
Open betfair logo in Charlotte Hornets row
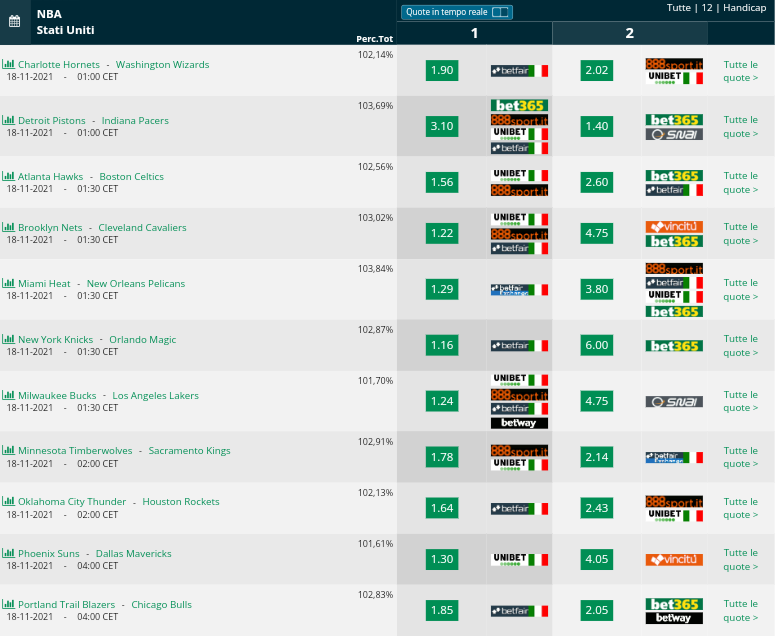pyautogui.click(x=519, y=71)
